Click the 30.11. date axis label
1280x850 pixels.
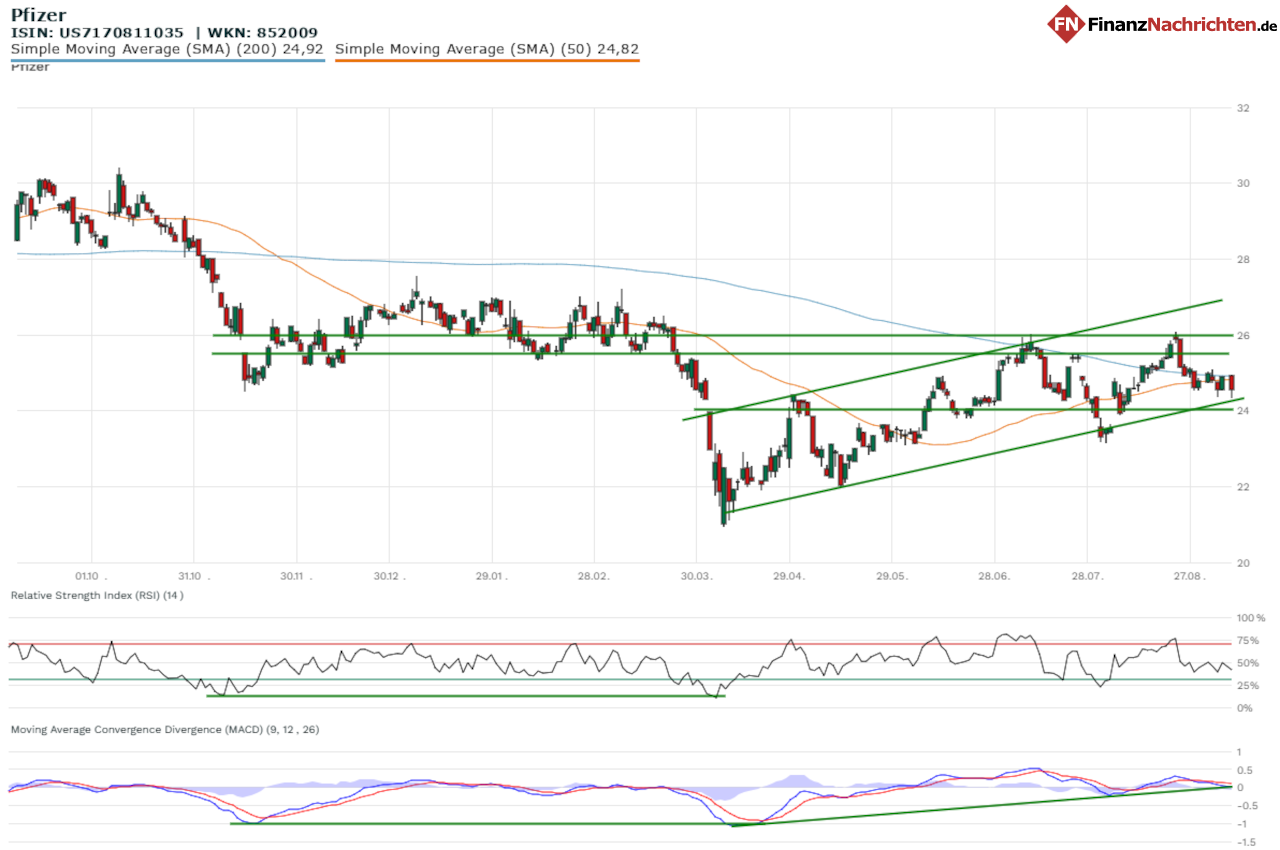(296, 577)
